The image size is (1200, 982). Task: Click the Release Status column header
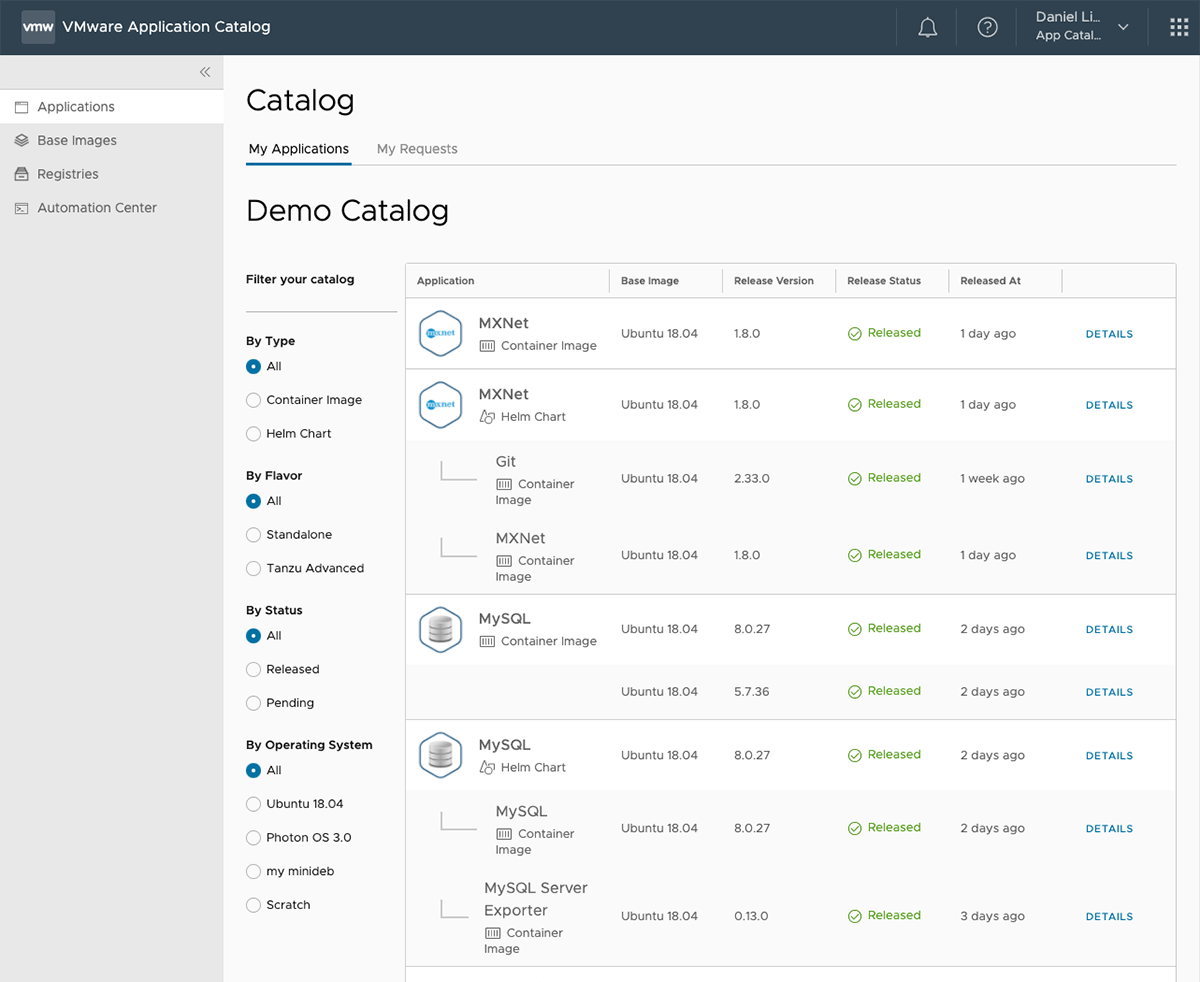pyautogui.click(x=884, y=281)
